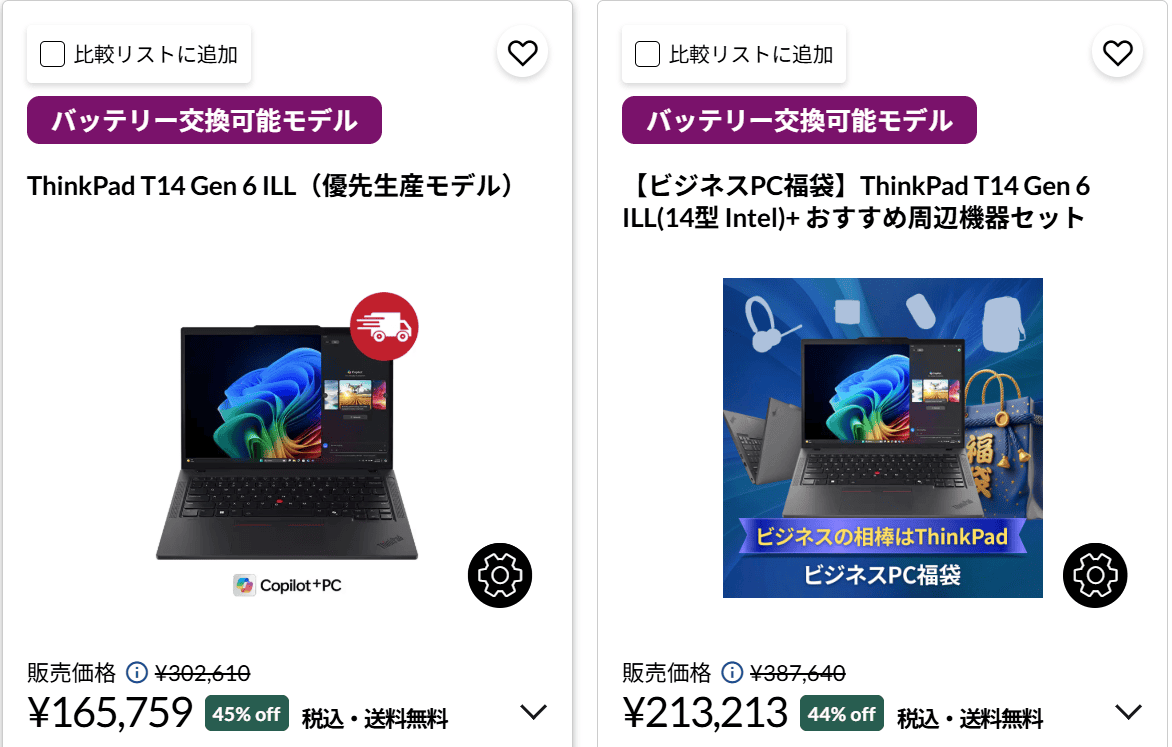The height and width of the screenshot is (747, 1172).
Task: Add ThinkPad T14 Gen 6 ILL to wishlist heart
Action: [522, 53]
